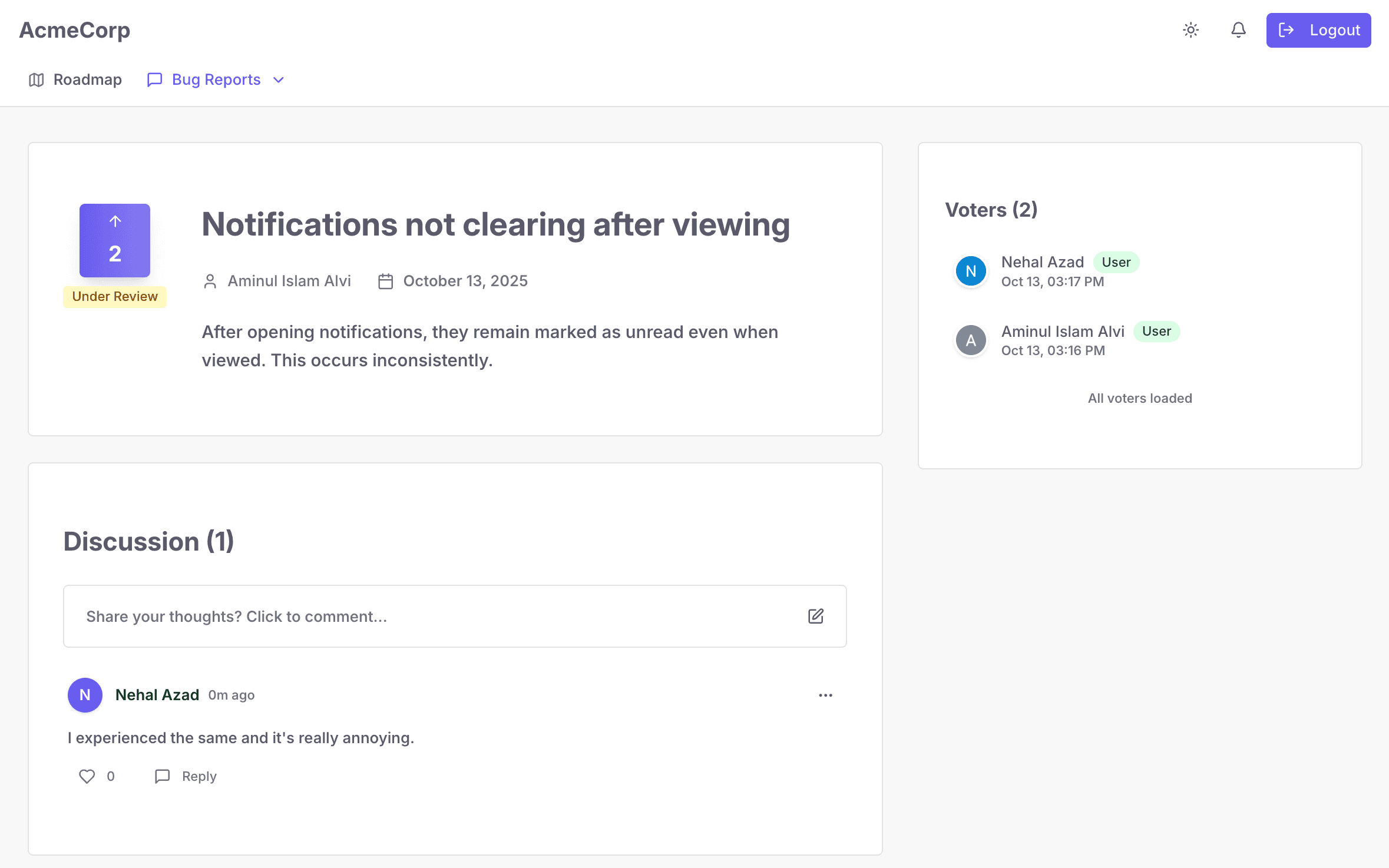1389x868 pixels.
Task: Click Reply under the comment
Action: [x=199, y=776]
